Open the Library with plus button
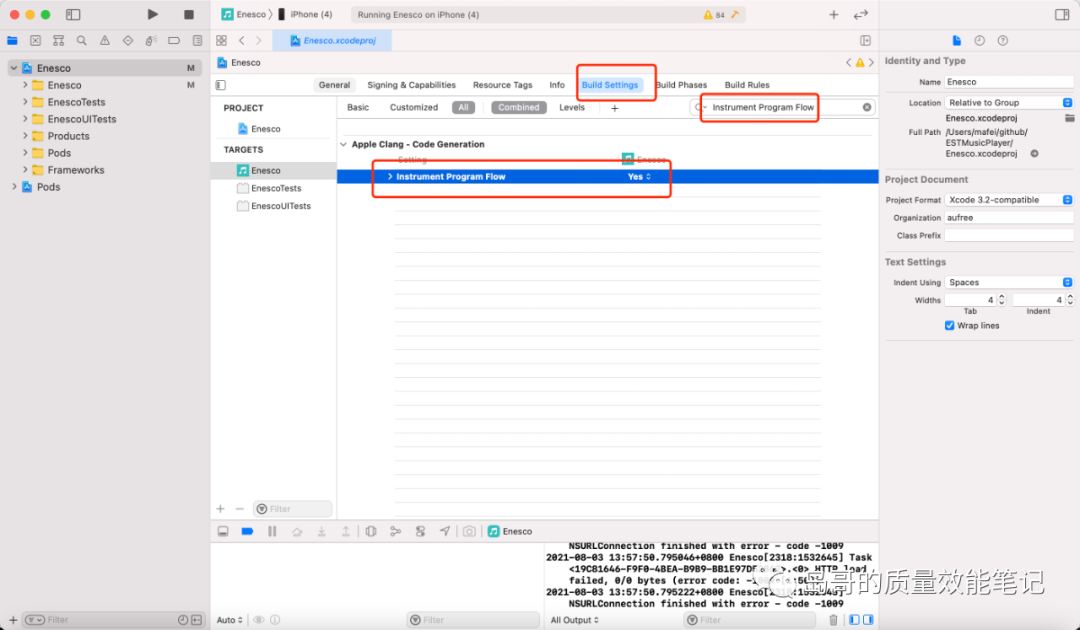 [833, 14]
